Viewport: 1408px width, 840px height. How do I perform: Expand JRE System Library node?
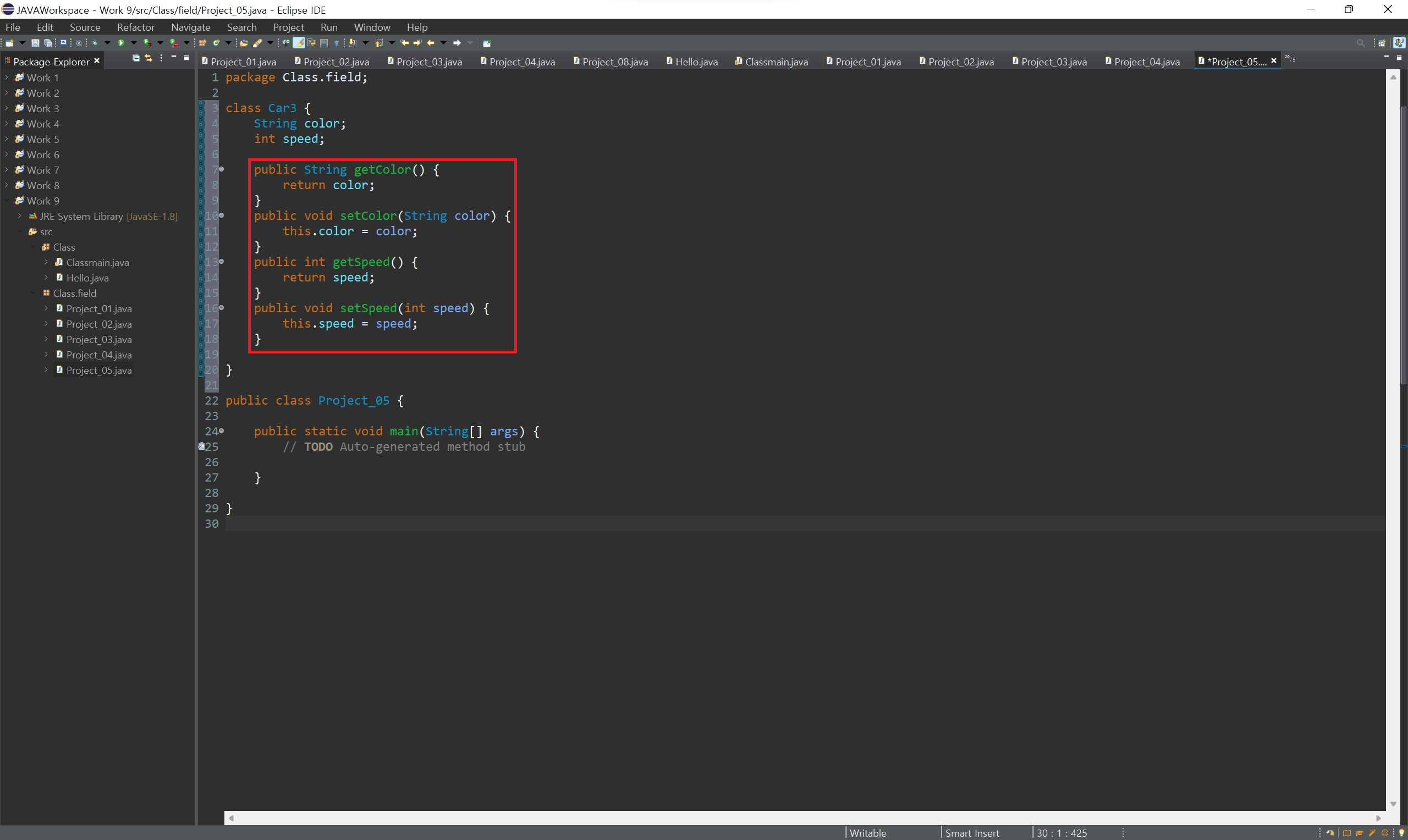(20, 216)
